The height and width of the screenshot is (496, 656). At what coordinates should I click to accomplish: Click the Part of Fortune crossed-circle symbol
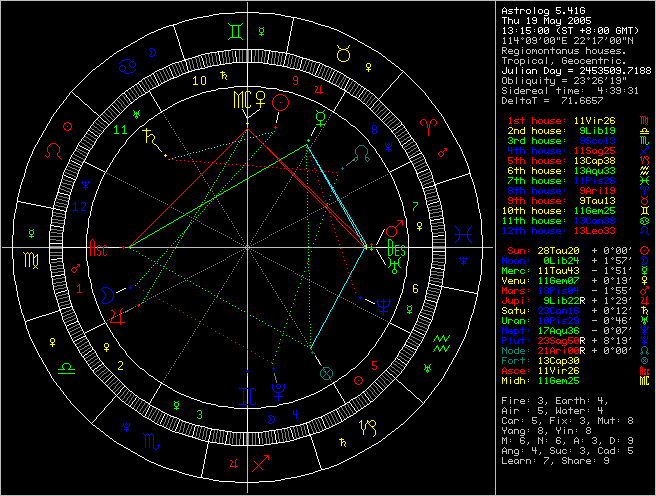pos(326,373)
